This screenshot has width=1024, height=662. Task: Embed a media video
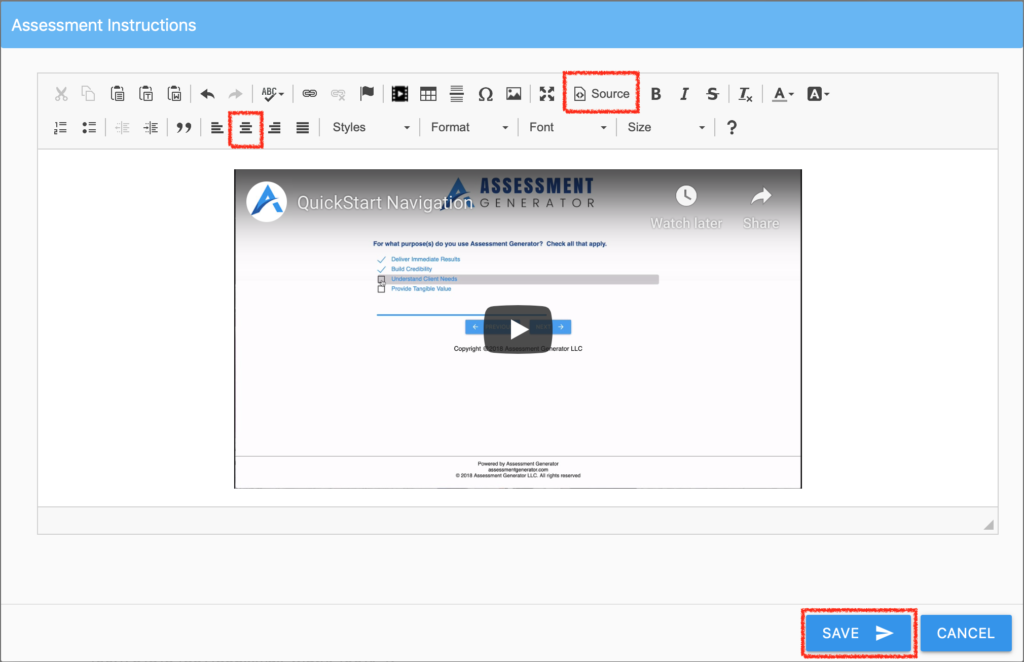click(400, 93)
